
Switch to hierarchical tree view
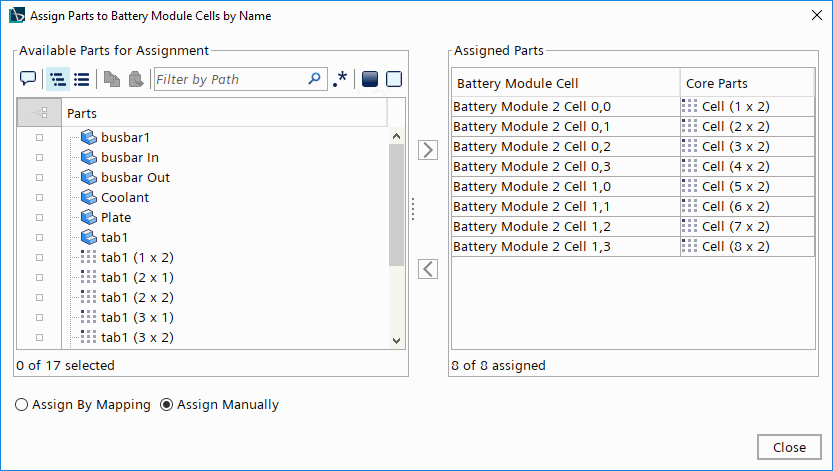pos(57,79)
